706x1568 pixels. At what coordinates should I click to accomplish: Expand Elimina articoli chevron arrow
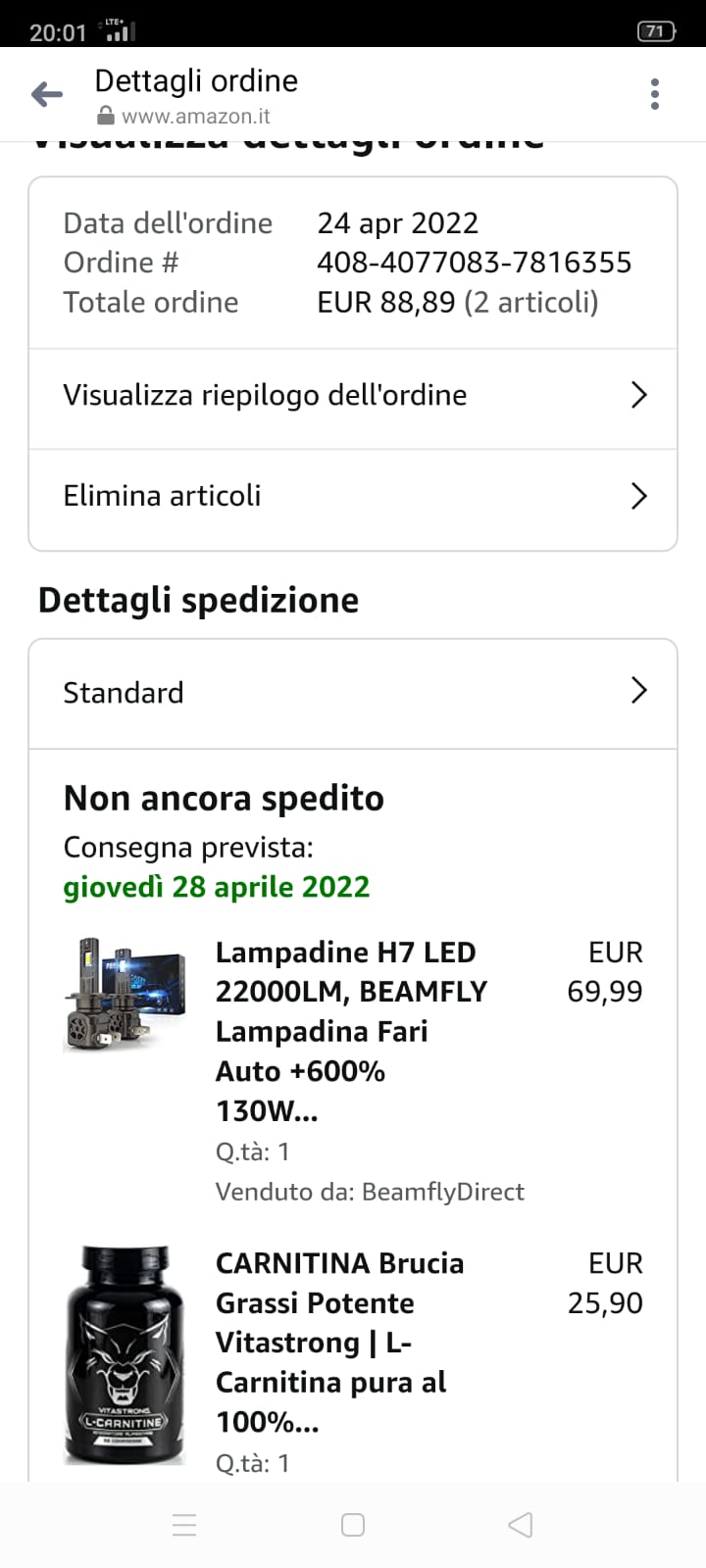638,496
